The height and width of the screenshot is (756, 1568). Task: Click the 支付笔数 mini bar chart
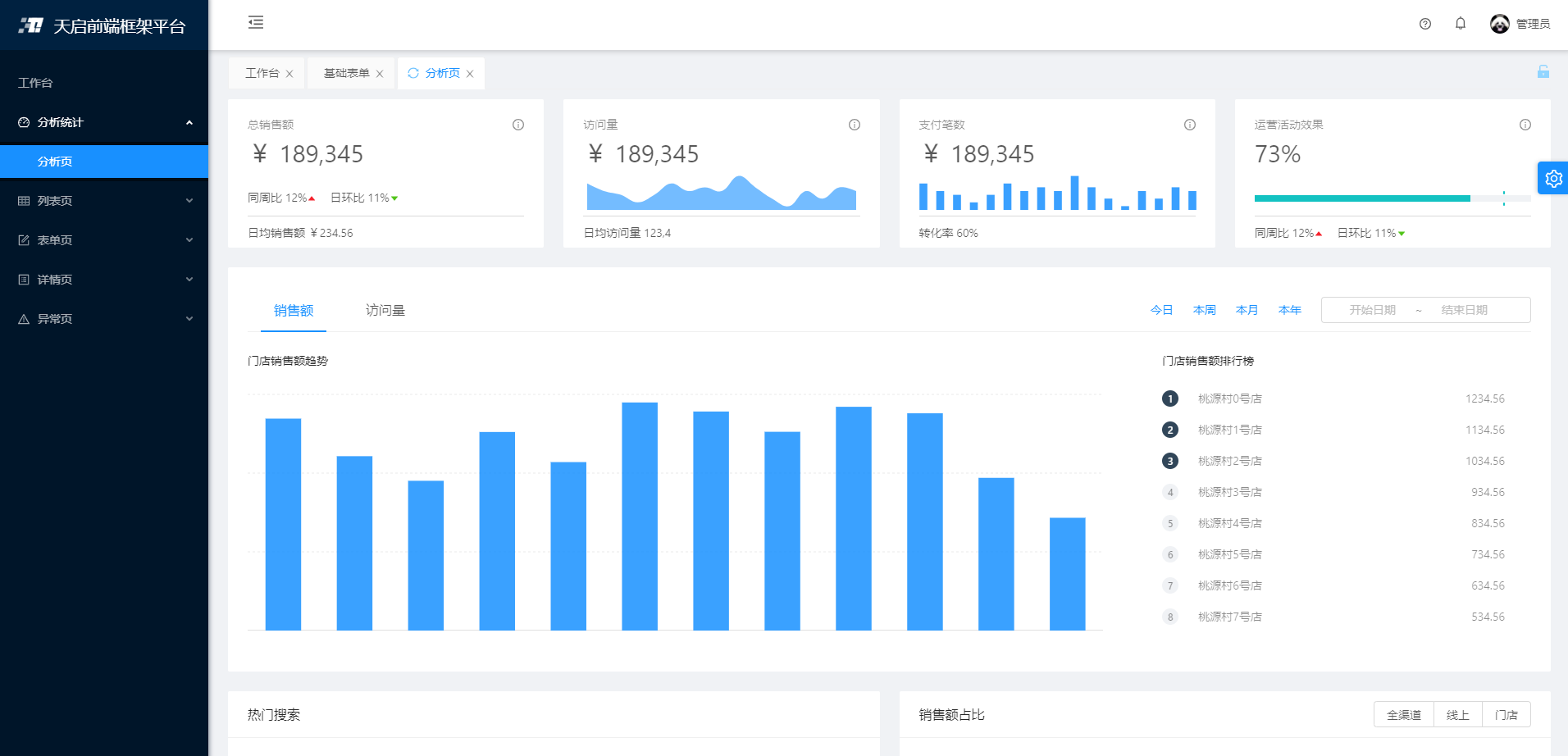coord(1057,193)
